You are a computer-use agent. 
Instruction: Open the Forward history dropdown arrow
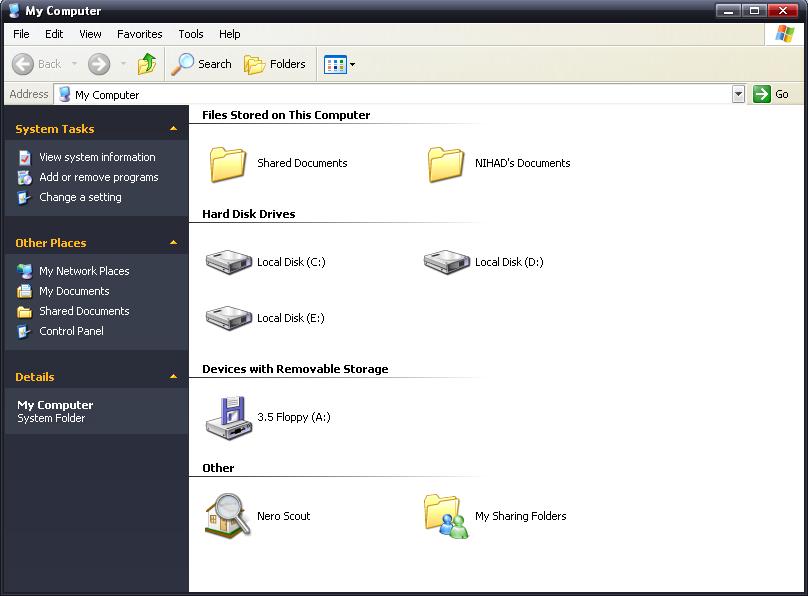[x=123, y=64]
